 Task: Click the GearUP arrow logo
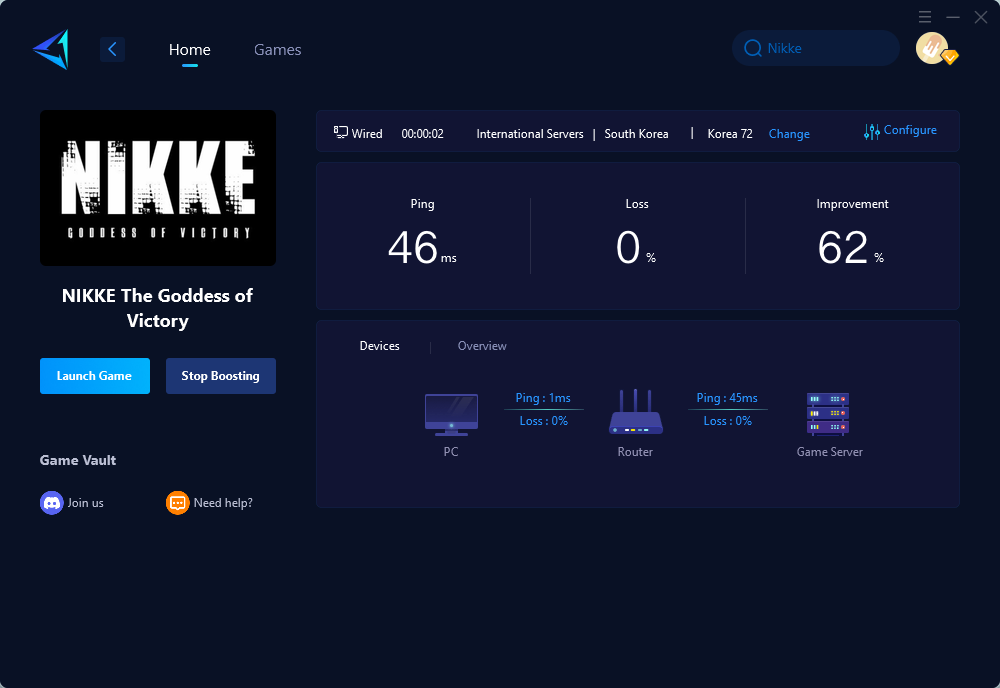point(51,49)
